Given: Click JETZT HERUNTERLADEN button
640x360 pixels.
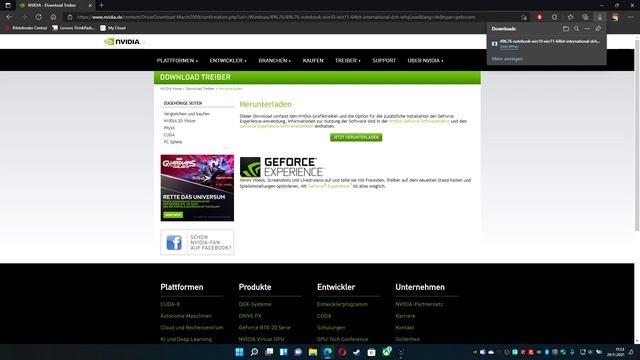Looking at the screenshot, I should 356,138.
